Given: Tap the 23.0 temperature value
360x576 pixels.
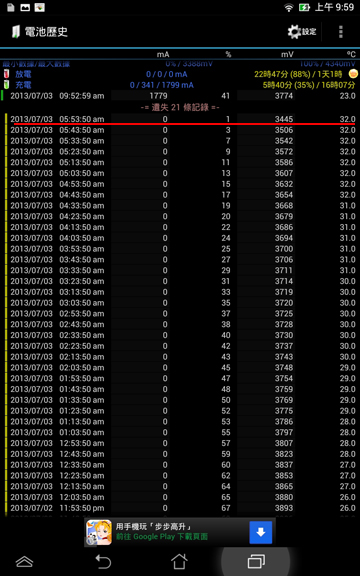Looking at the screenshot, I should click(348, 96).
